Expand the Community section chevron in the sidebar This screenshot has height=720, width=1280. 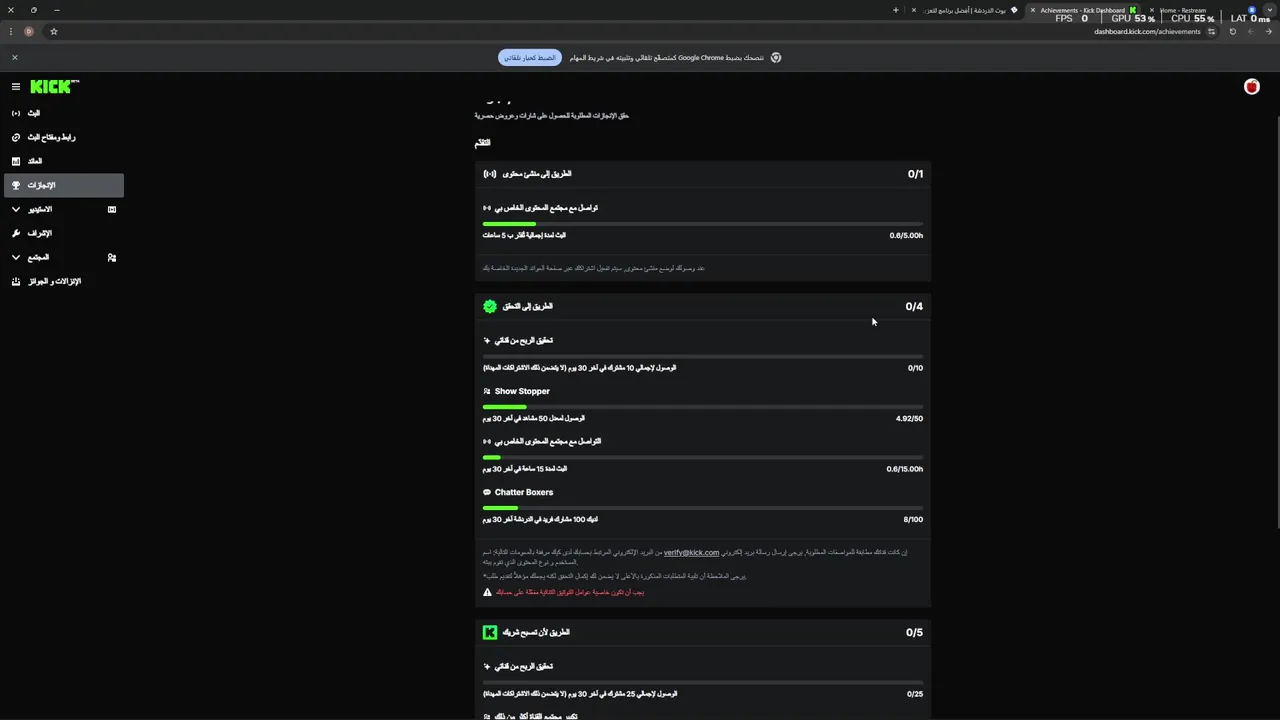click(16, 257)
